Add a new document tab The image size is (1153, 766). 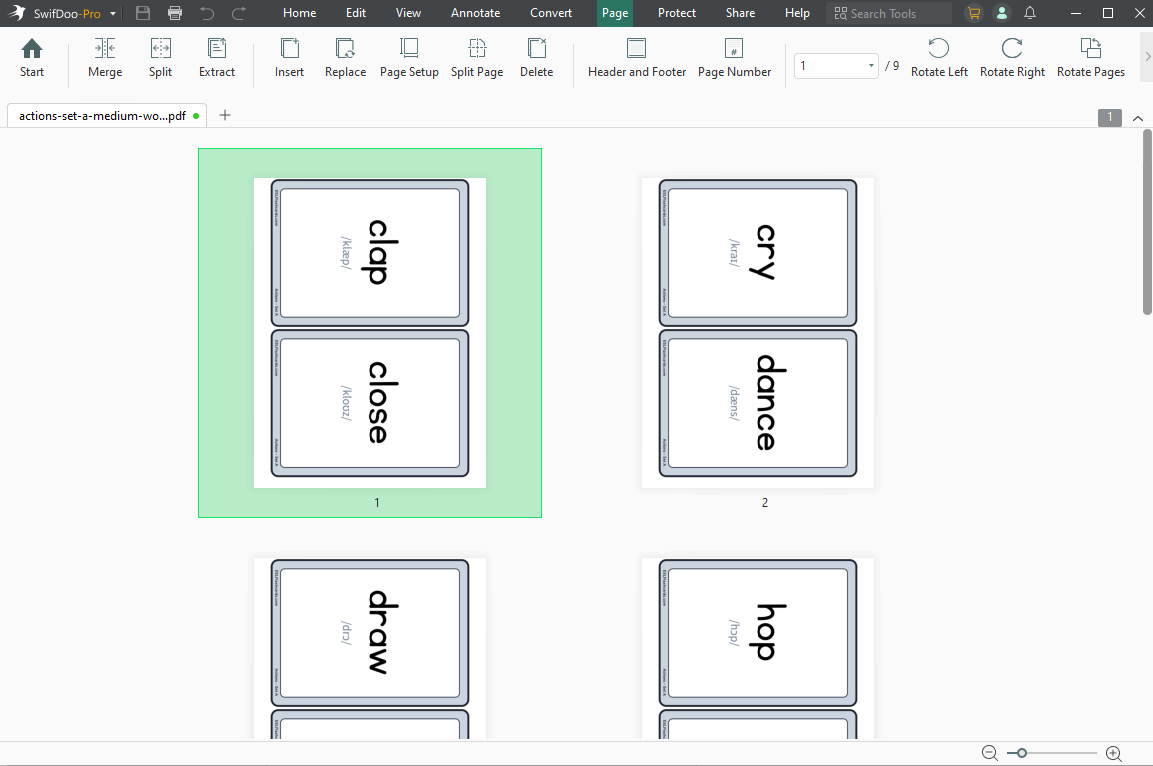tap(225, 115)
